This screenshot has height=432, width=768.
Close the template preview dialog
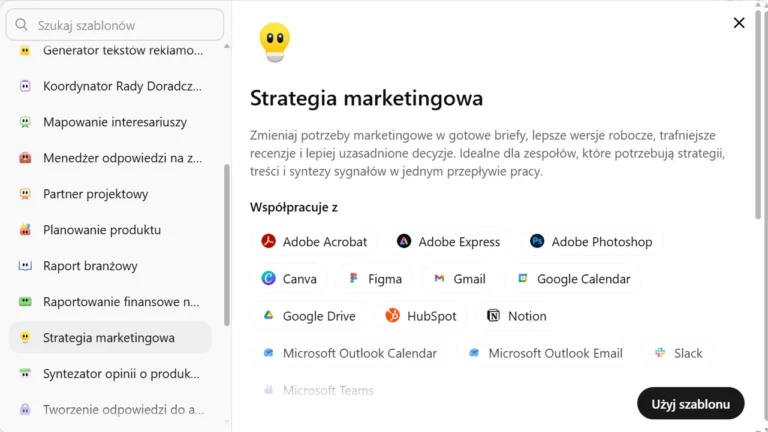point(739,23)
